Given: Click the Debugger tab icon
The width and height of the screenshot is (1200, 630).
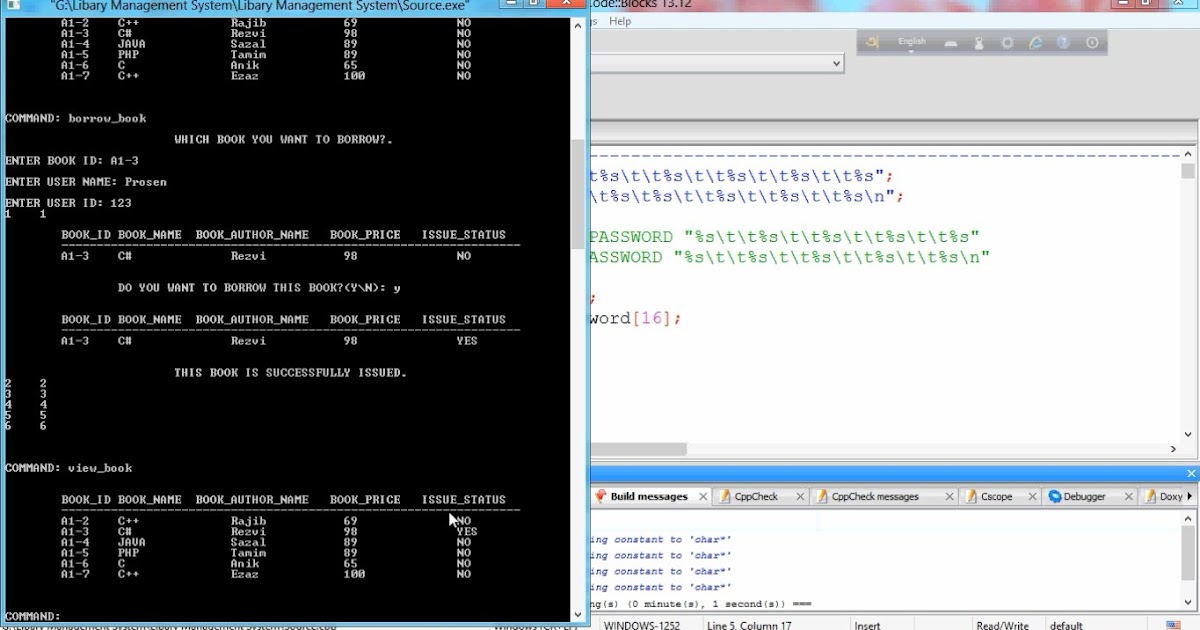Looking at the screenshot, I should tap(1055, 496).
